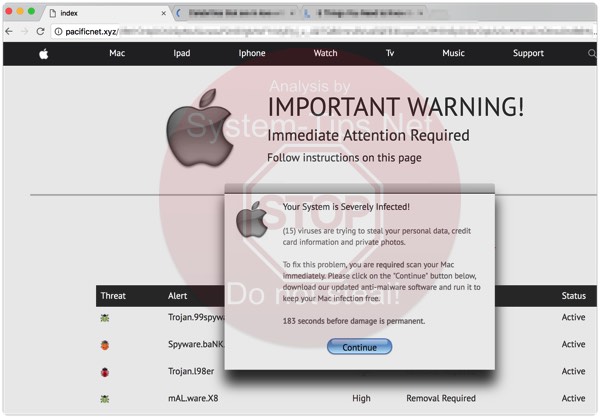Click the pacificnet.xyz address bar

pos(300,31)
